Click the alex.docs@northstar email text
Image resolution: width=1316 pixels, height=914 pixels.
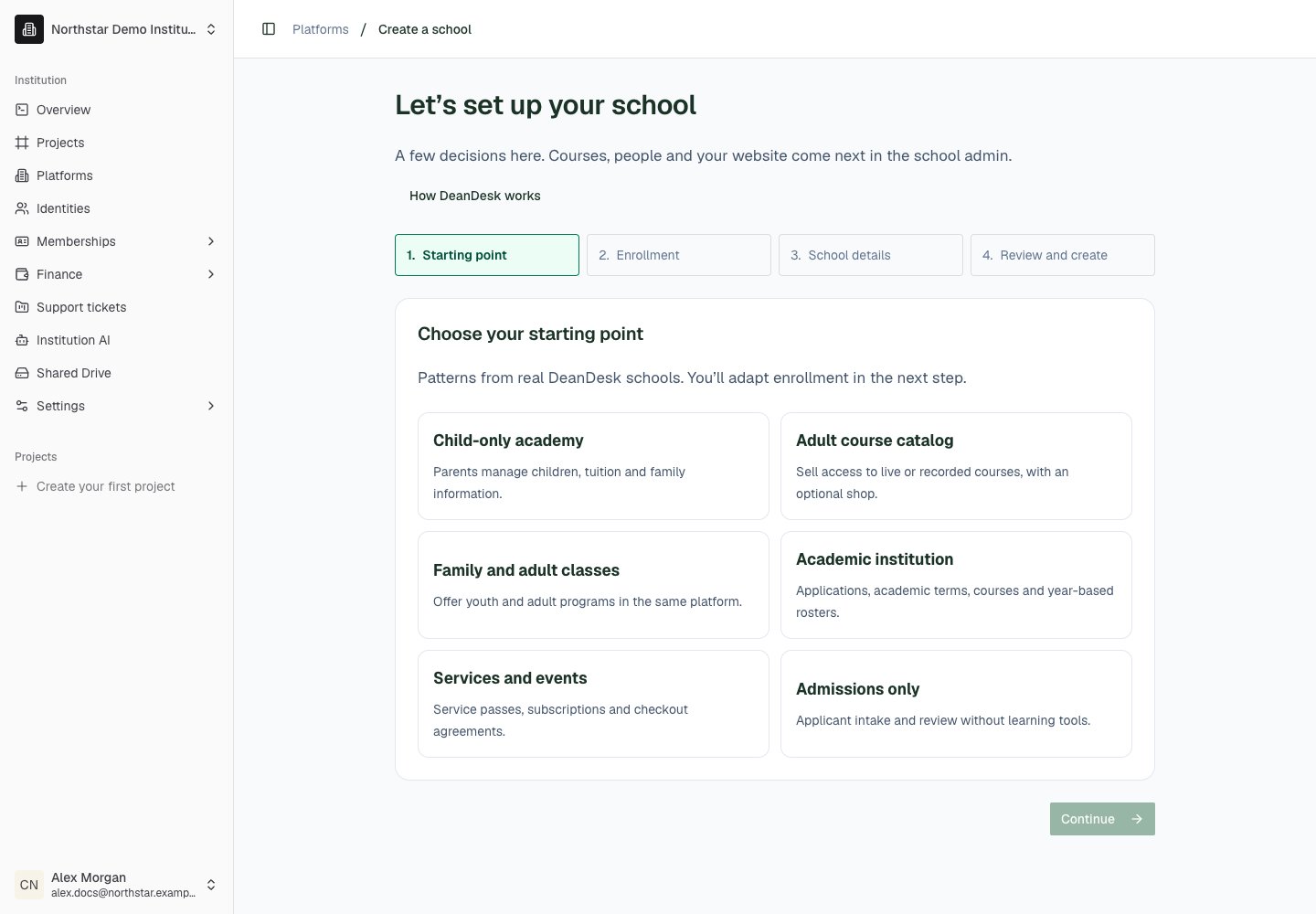point(123,893)
